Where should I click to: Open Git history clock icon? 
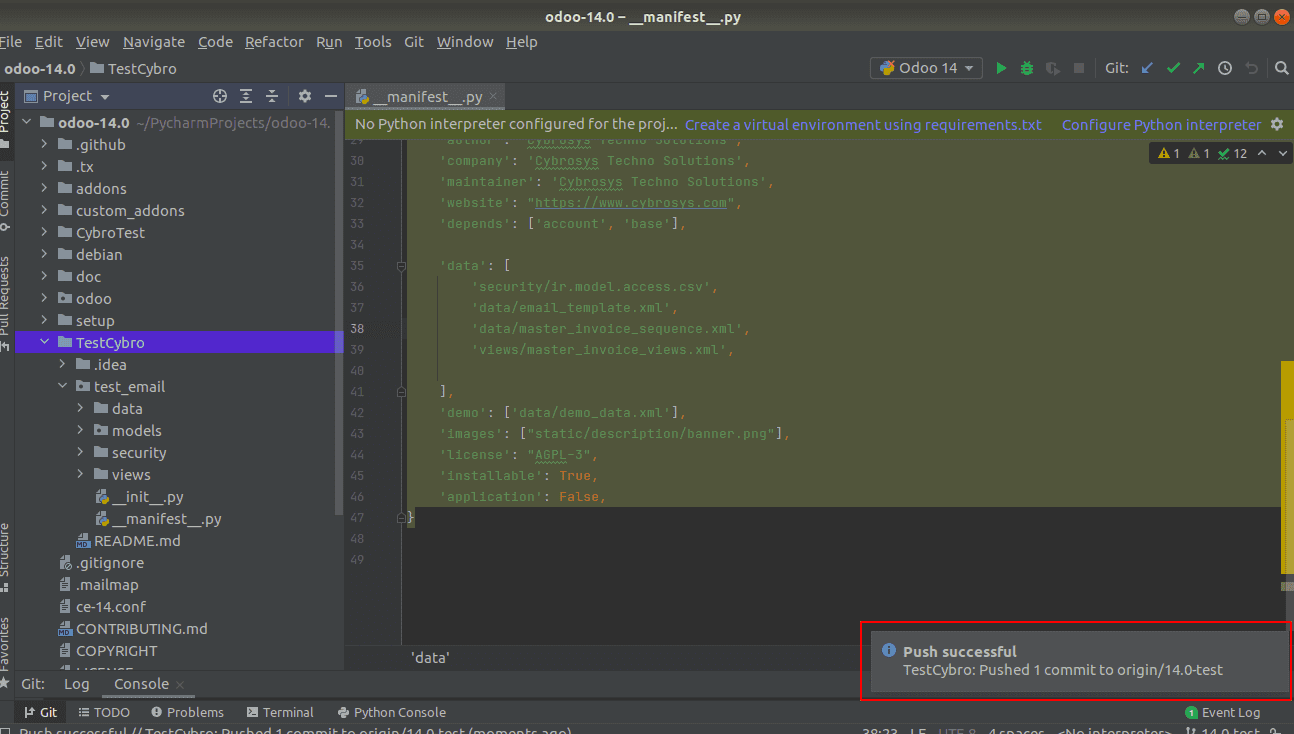[1225, 68]
